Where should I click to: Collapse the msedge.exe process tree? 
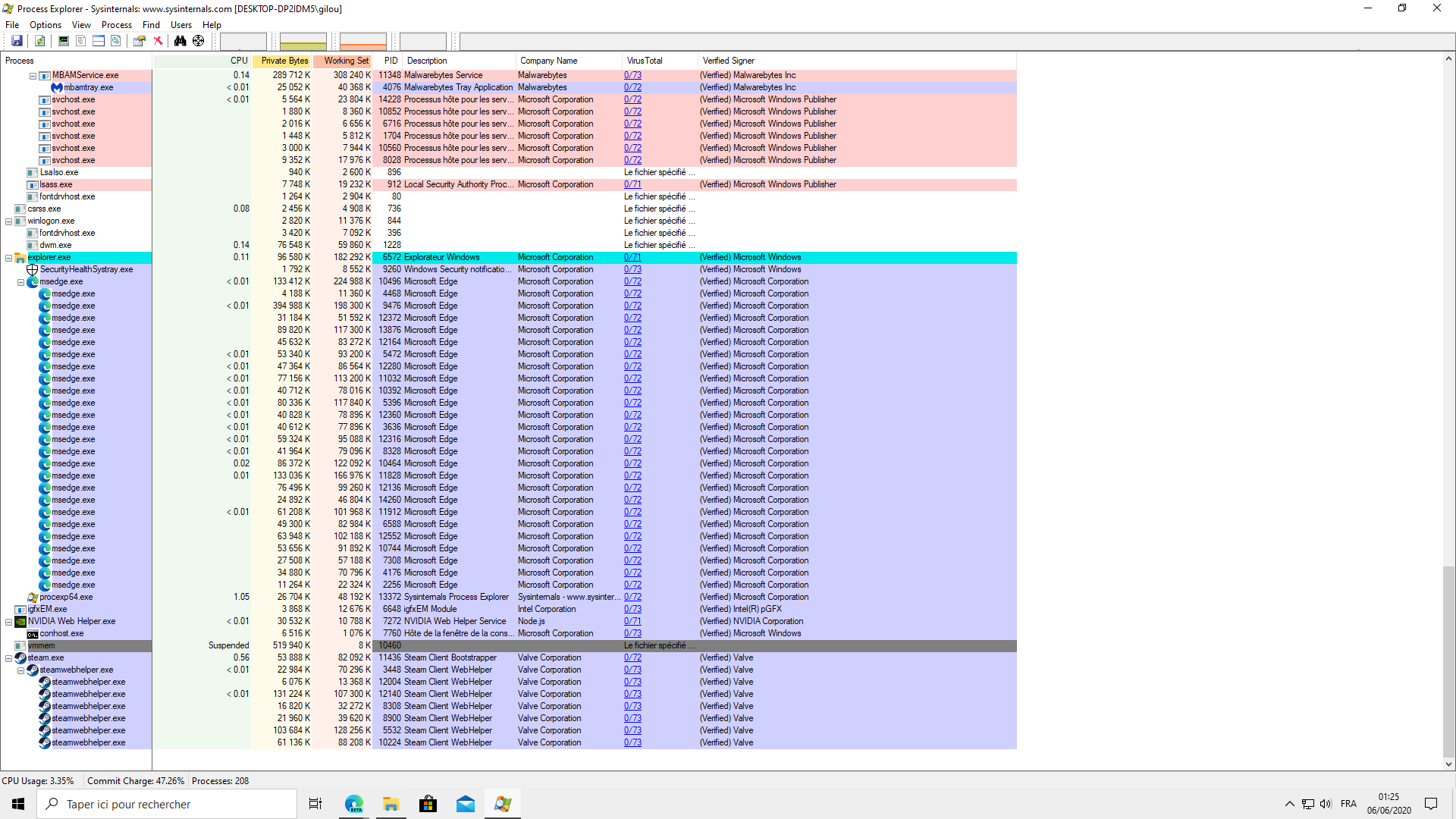click(x=21, y=282)
